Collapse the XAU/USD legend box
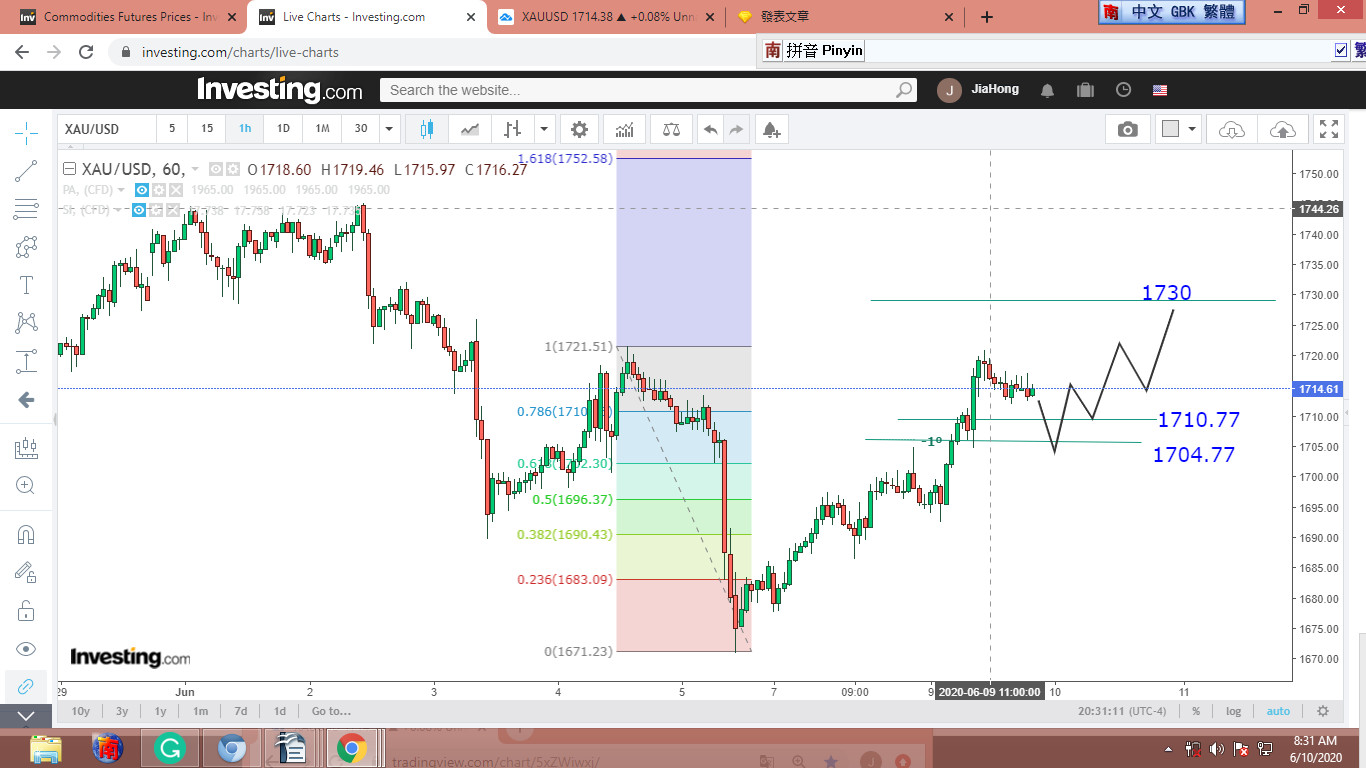This screenshot has width=1366, height=768. 70,169
